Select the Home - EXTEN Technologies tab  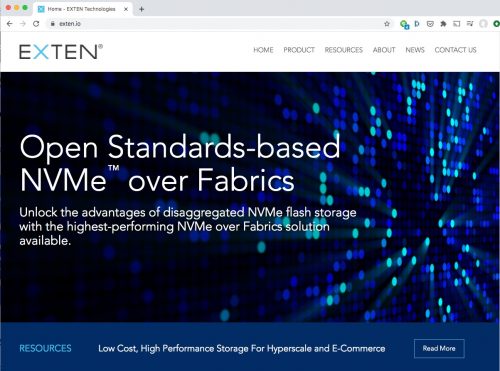(x=83, y=9)
